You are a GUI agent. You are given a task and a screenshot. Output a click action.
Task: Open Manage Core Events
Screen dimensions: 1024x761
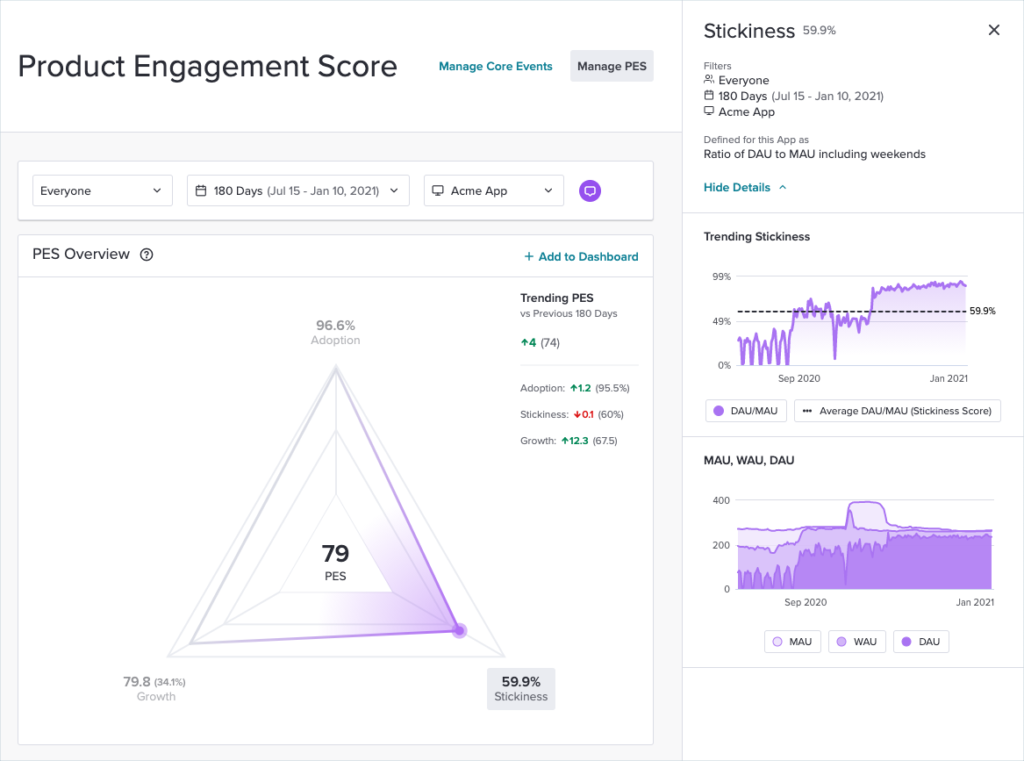(x=495, y=65)
